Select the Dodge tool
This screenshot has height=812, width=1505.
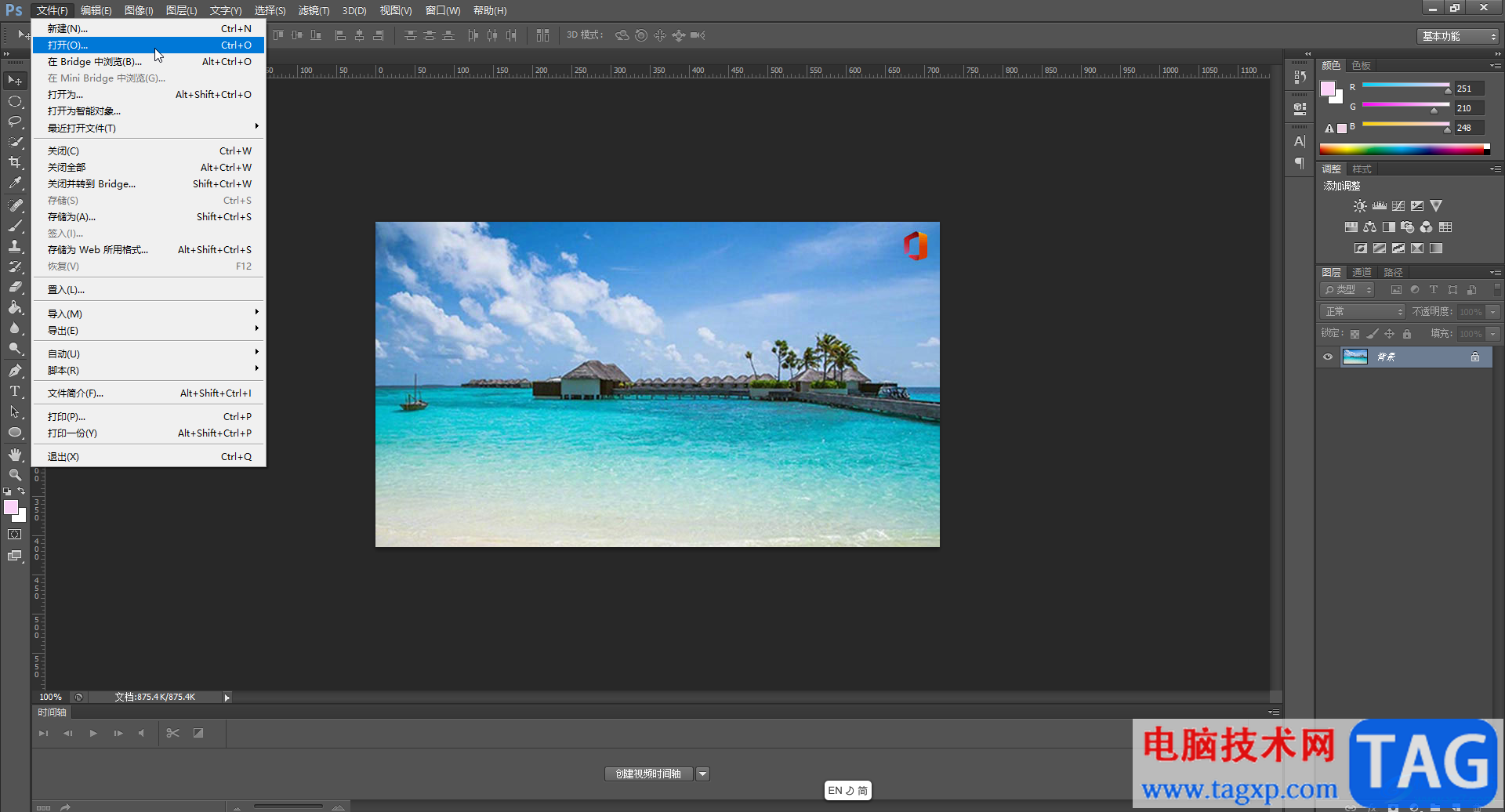15,348
